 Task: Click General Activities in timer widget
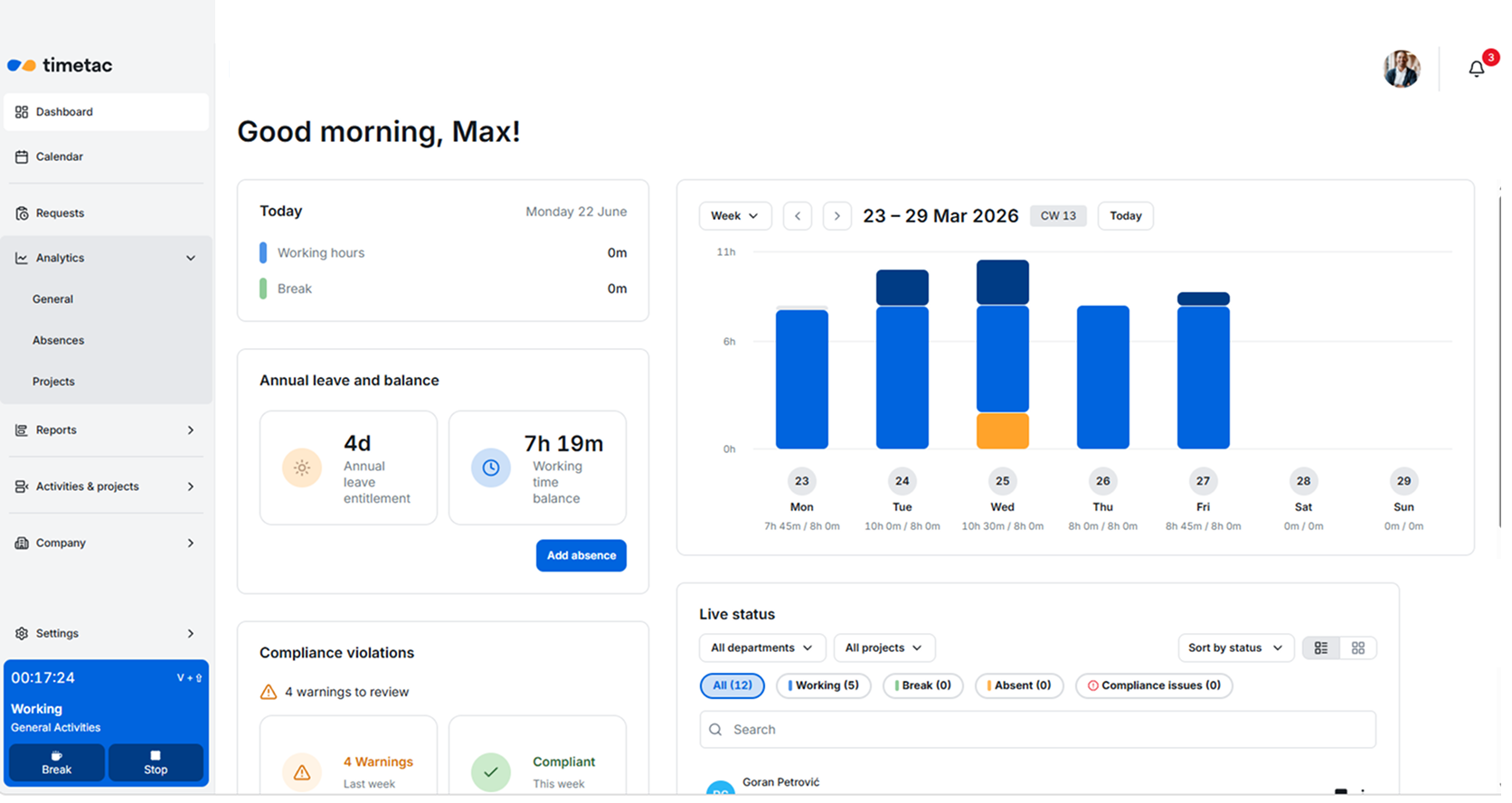(56, 728)
